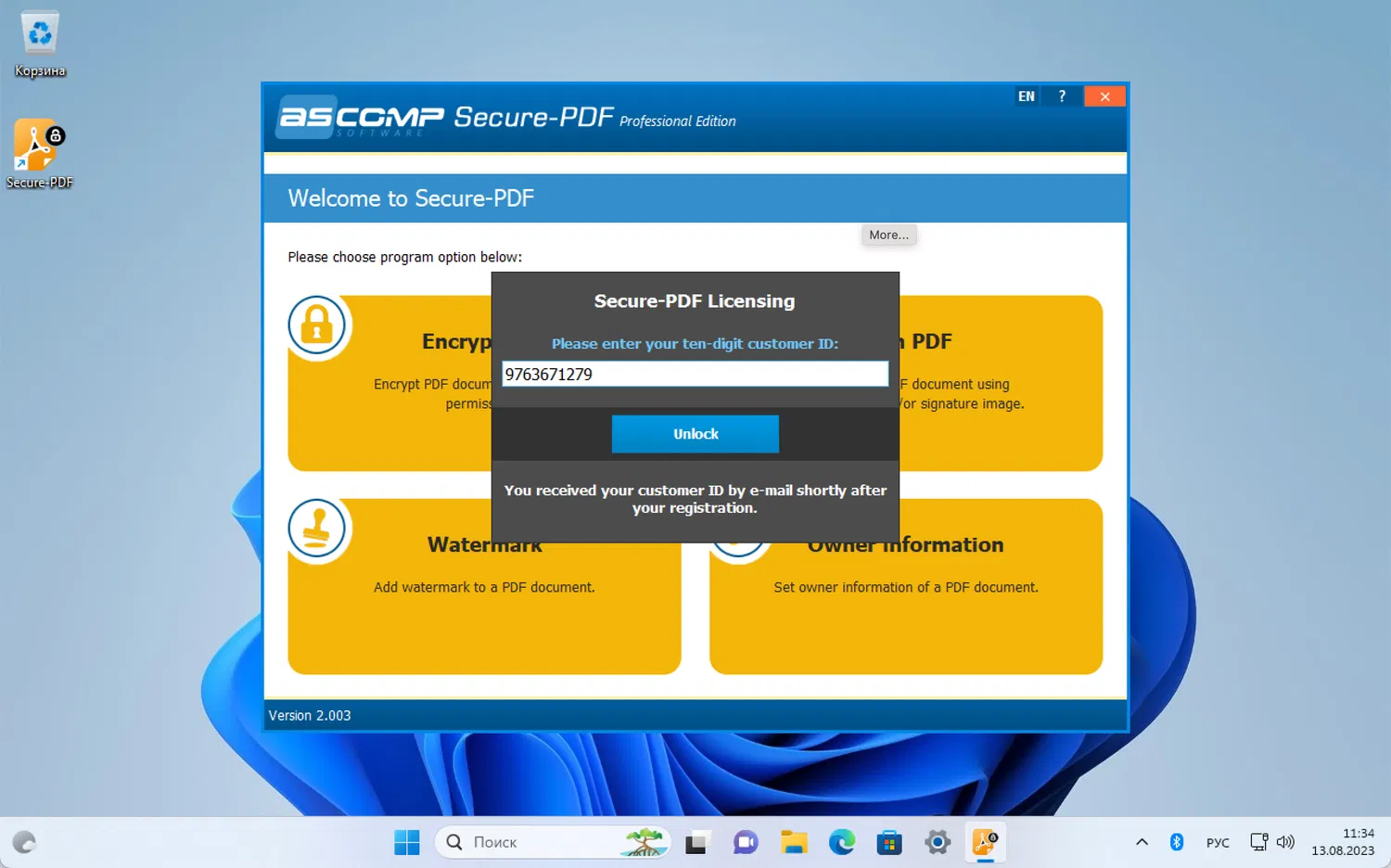Click the Windows taskbar search box
Viewport: 1391px width, 868px height.
tap(553, 842)
